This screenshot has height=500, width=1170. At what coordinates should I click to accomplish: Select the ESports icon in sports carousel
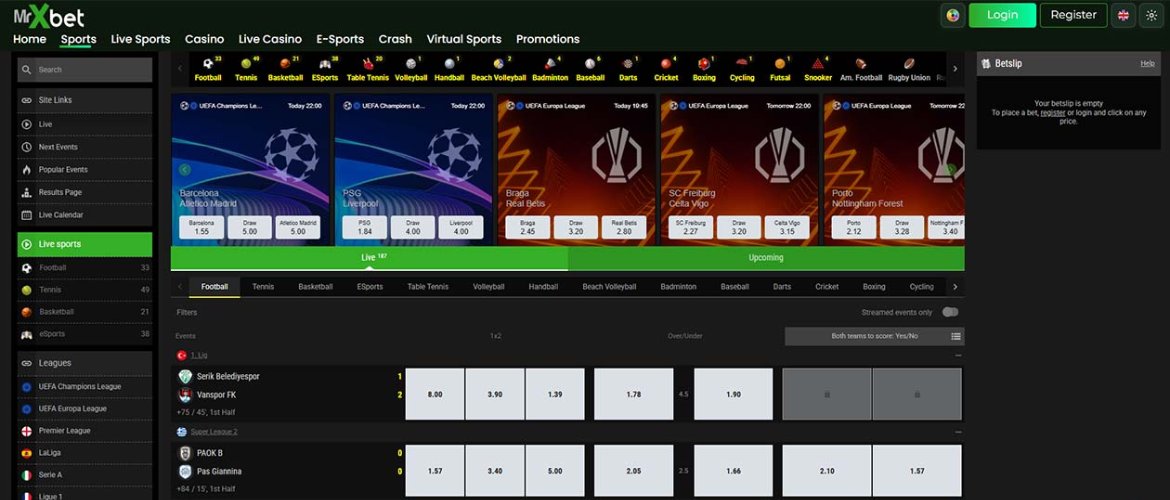(325, 64)
